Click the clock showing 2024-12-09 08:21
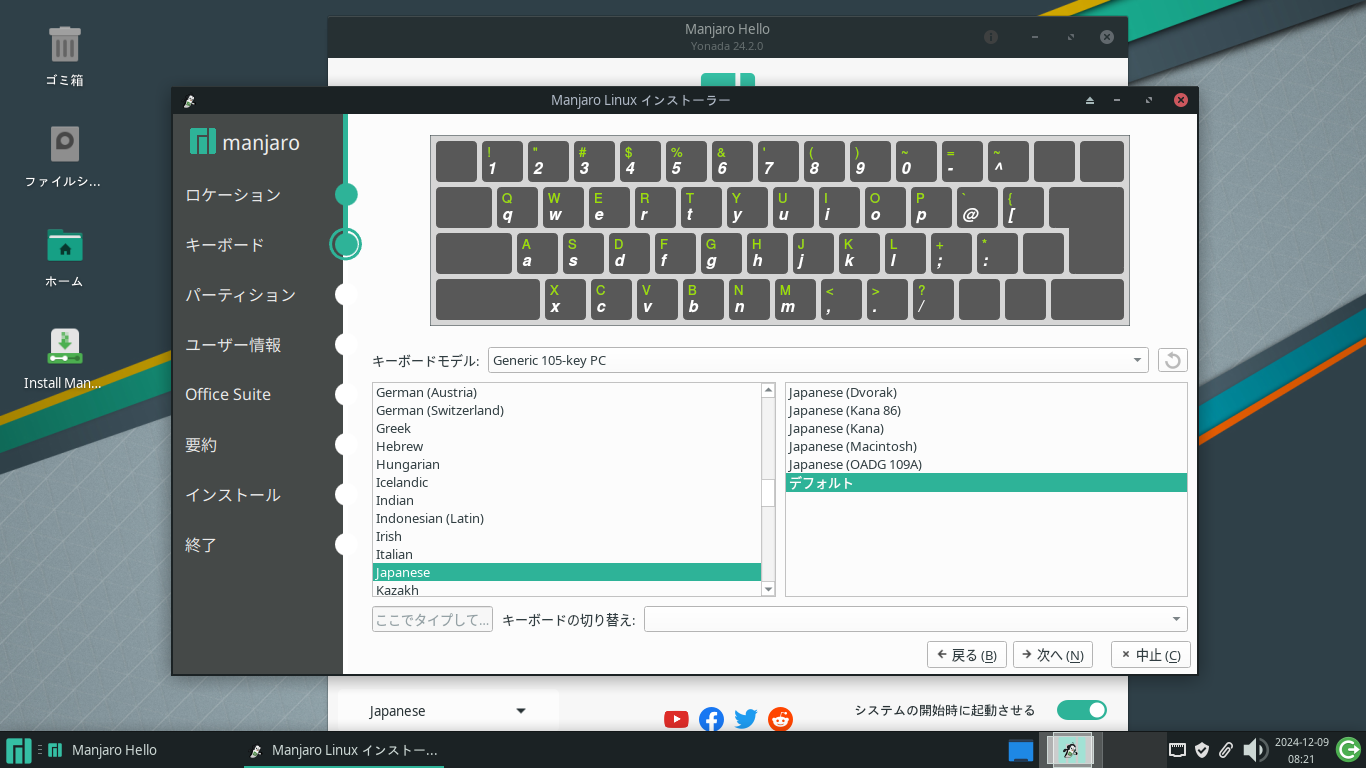The height and width of the screenshot is (768, 1366). coord(1301,750)
